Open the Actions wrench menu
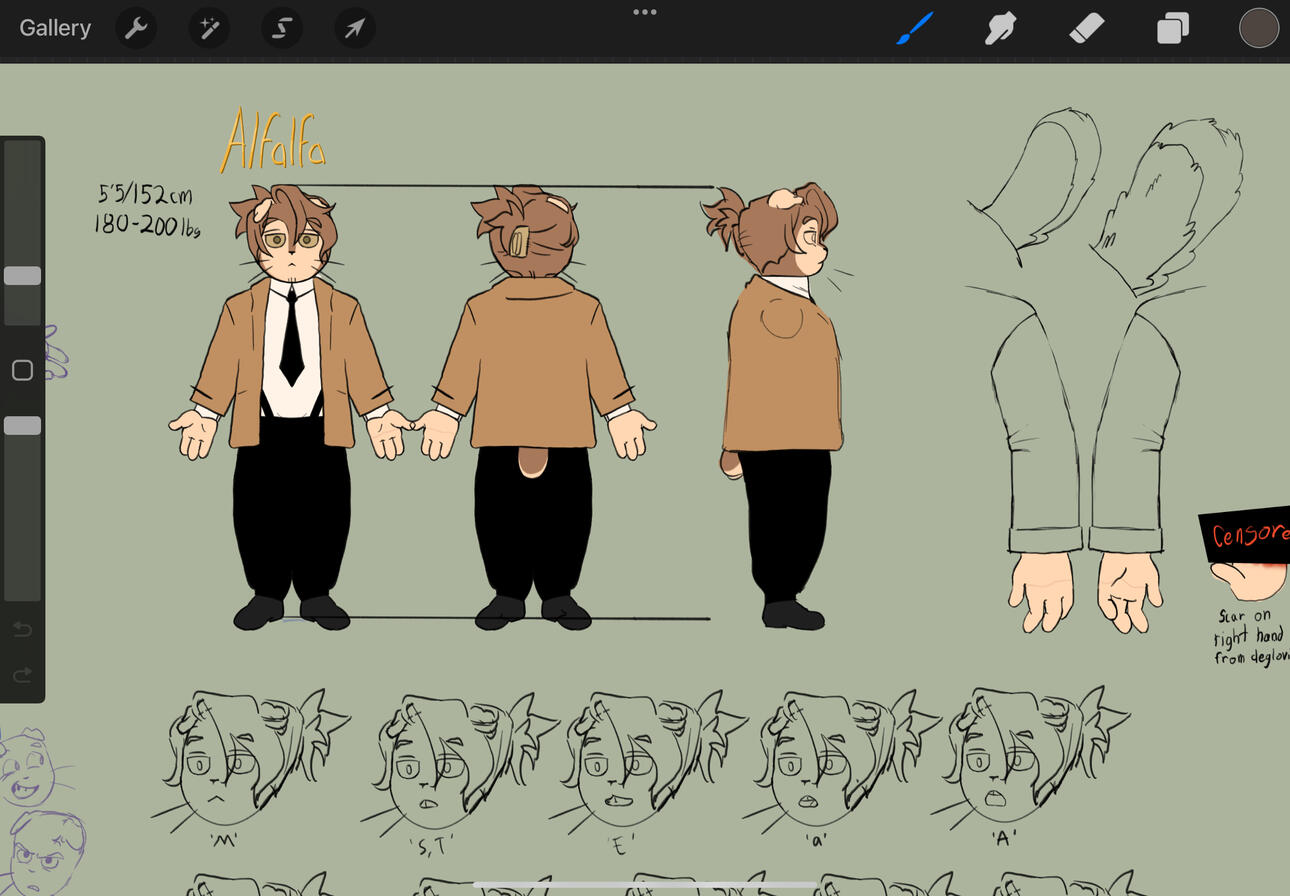The height and width of the screenshot is (896, 1290). click(136, 28)
